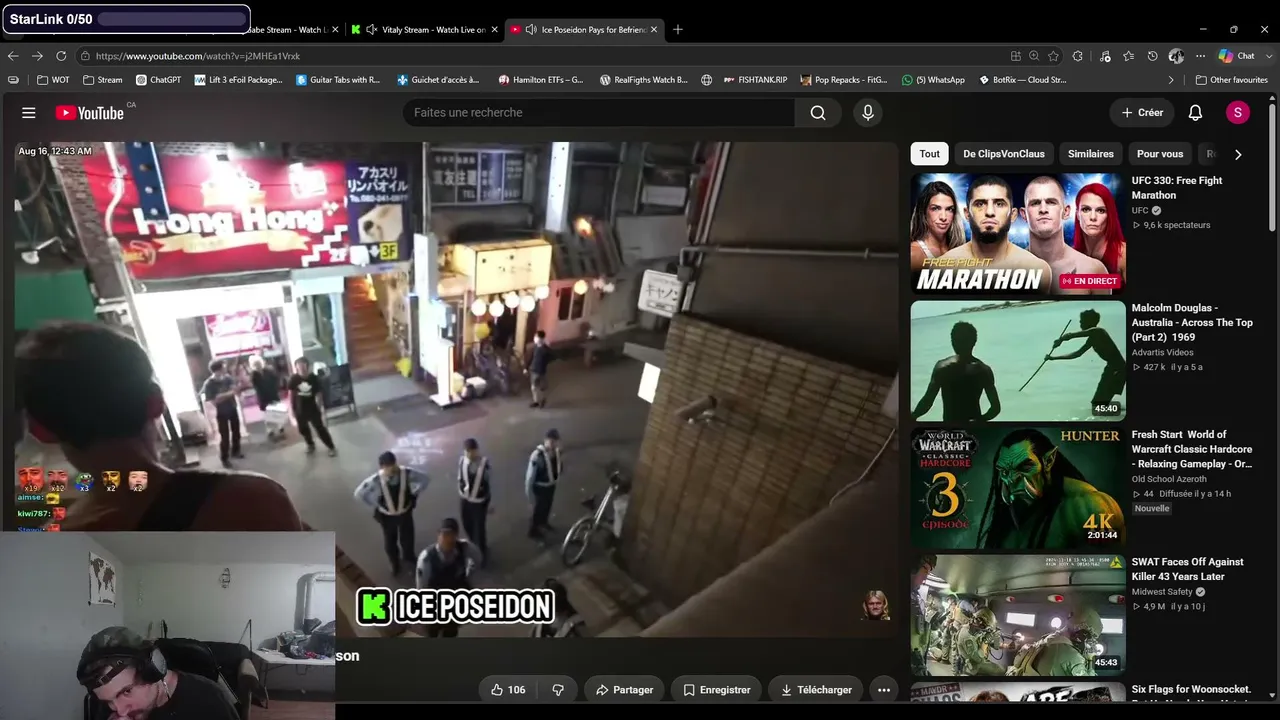Image resolution: width=1280 pixels, height=720 pixels.
Task: Open the browser history icon
Action: pyautogui.click(x=1153, y=56)
